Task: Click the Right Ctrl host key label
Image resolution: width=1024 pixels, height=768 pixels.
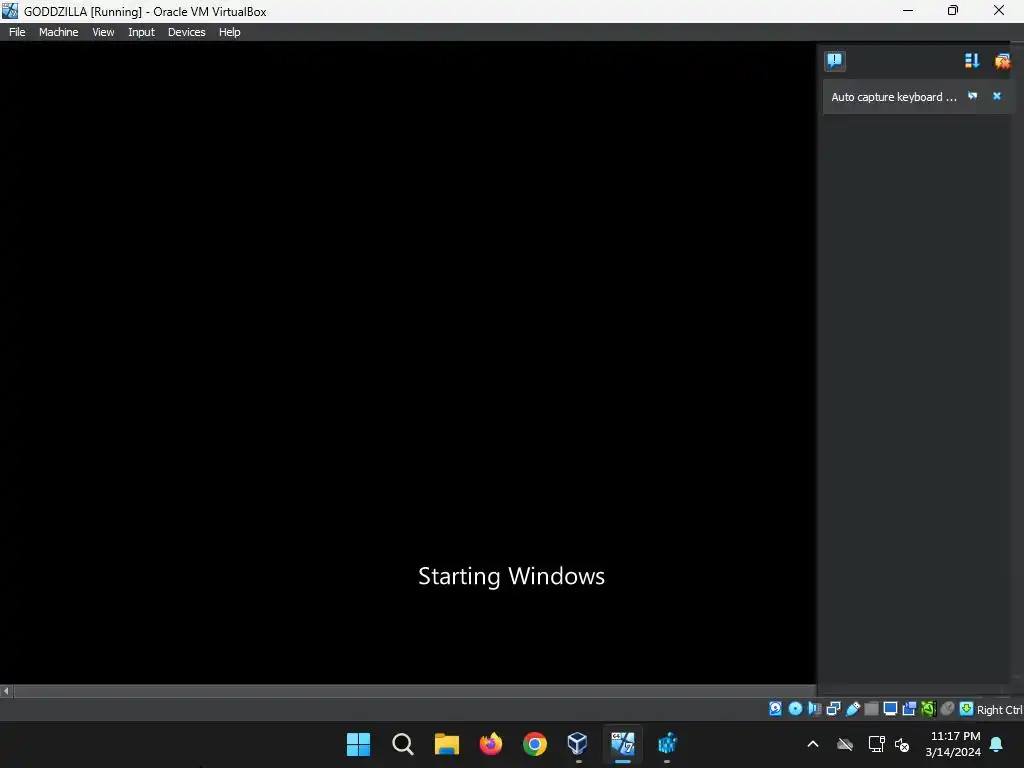Action: (999, 710)
